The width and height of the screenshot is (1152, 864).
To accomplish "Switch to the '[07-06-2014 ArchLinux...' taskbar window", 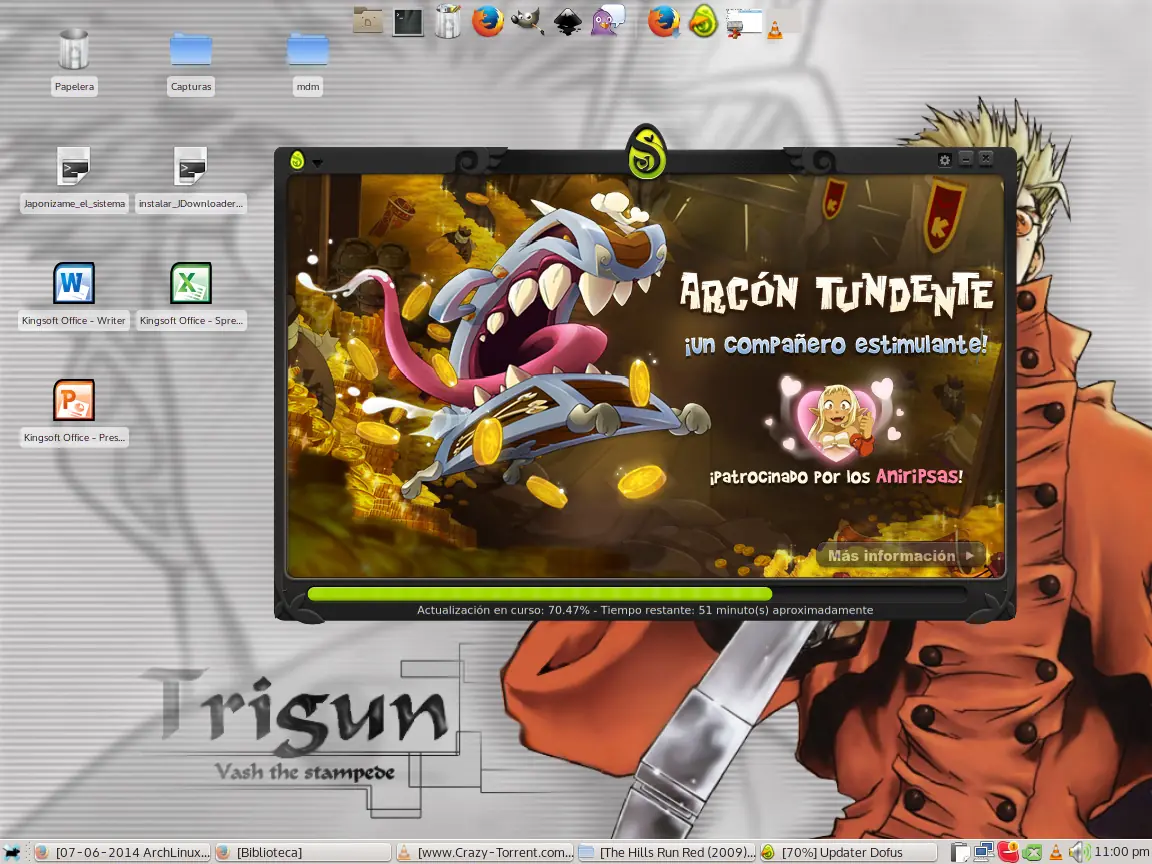I will click(x=123, y=852).
